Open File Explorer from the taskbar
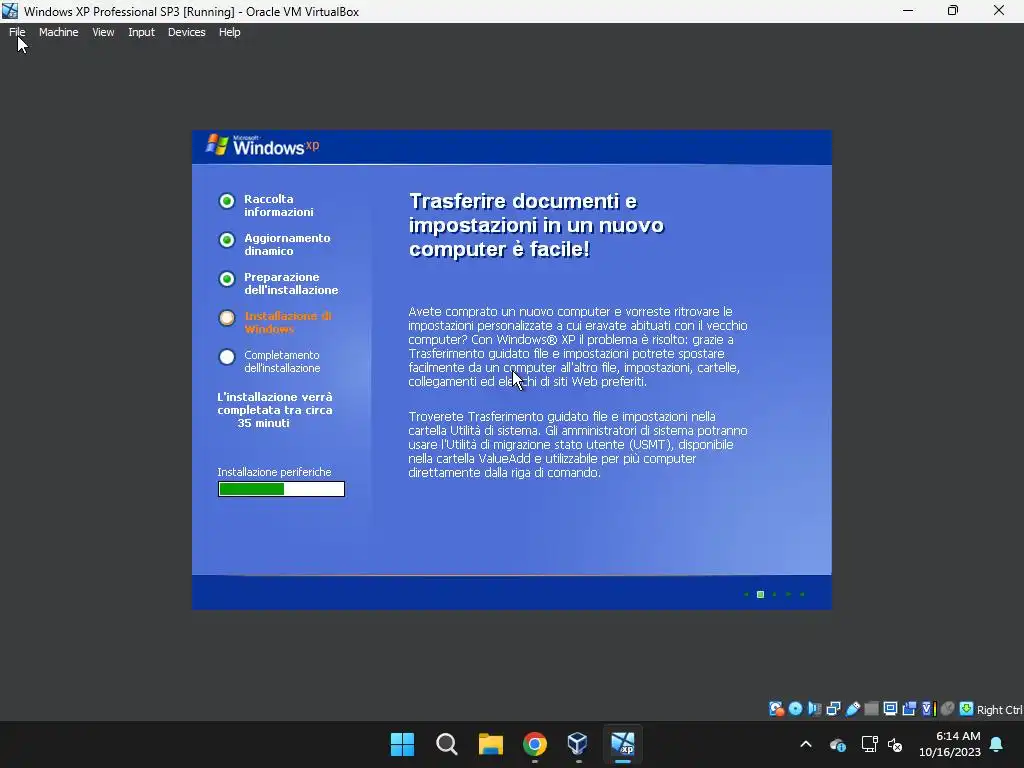 click(x=490, y=744)
